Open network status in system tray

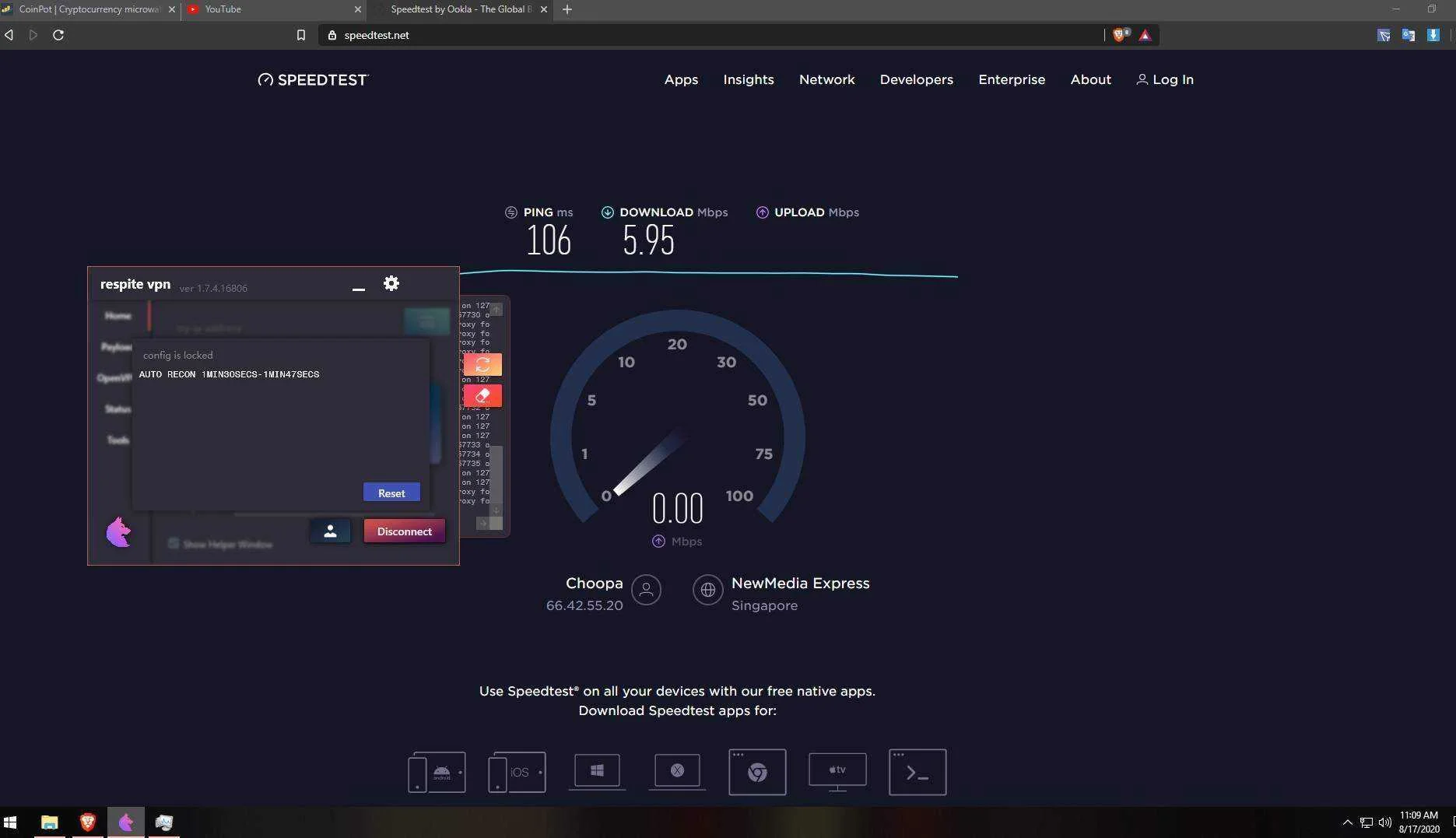click(1367, 822)
